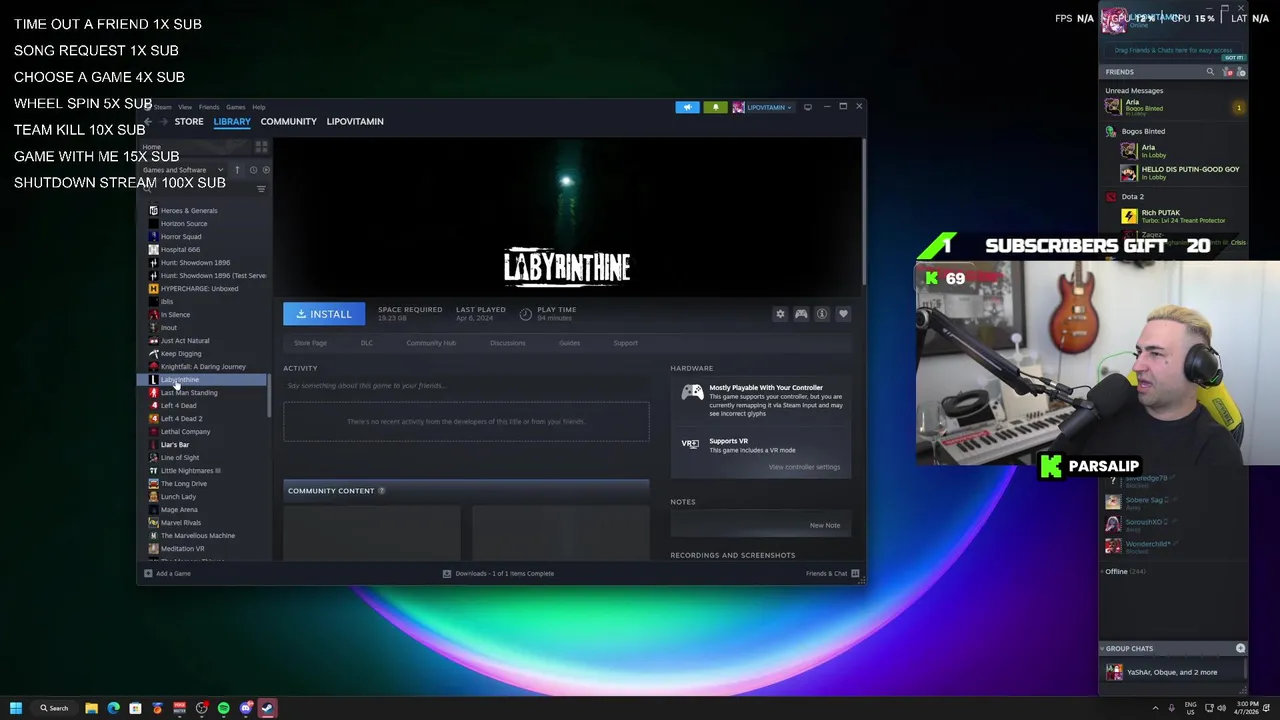Open the Store Page link for Labyrinthine
The width and height of the screenshot is (1280, 720).
(x=310, y=343)
